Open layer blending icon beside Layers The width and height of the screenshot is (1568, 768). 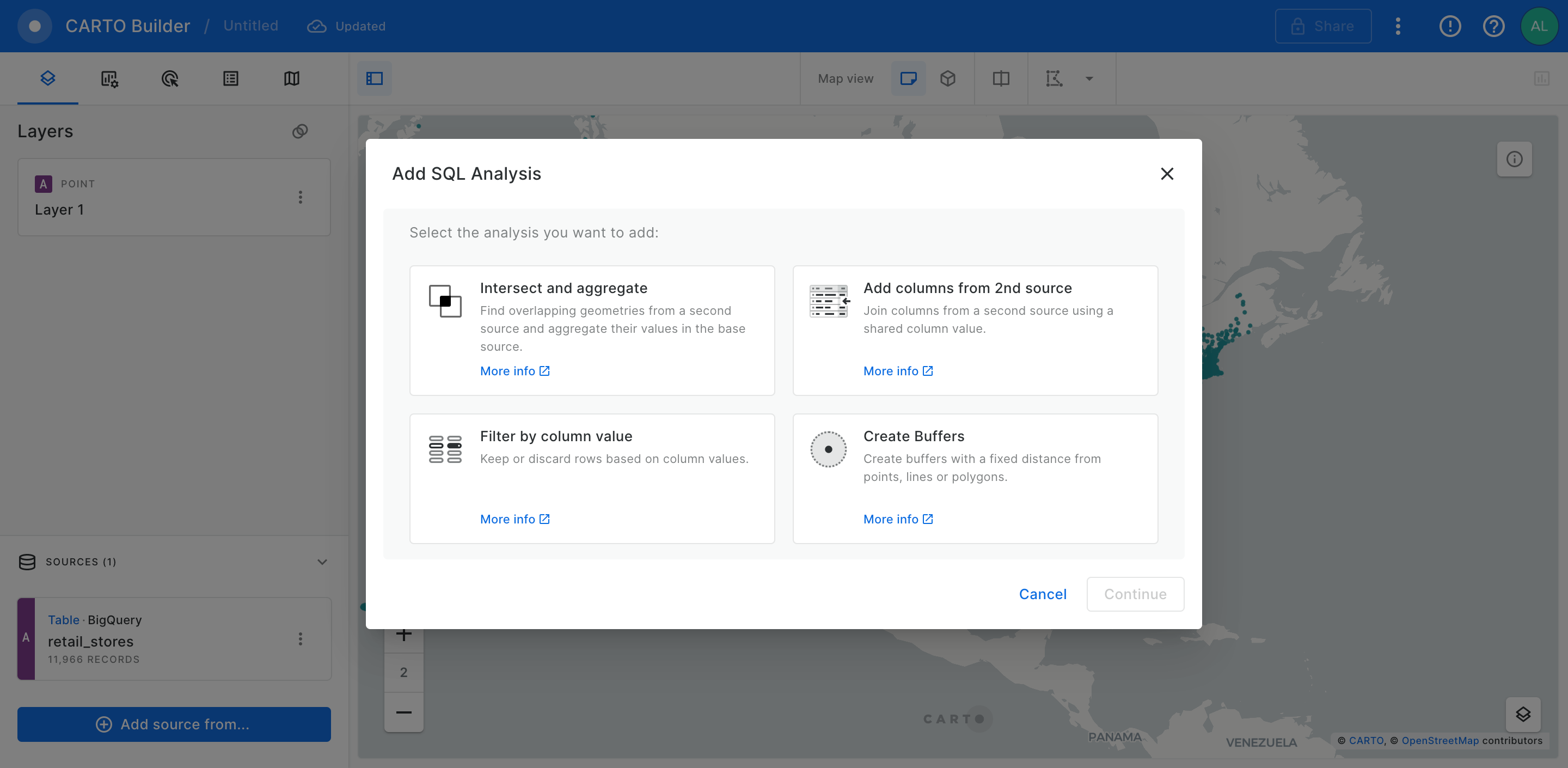coord(300,132)
